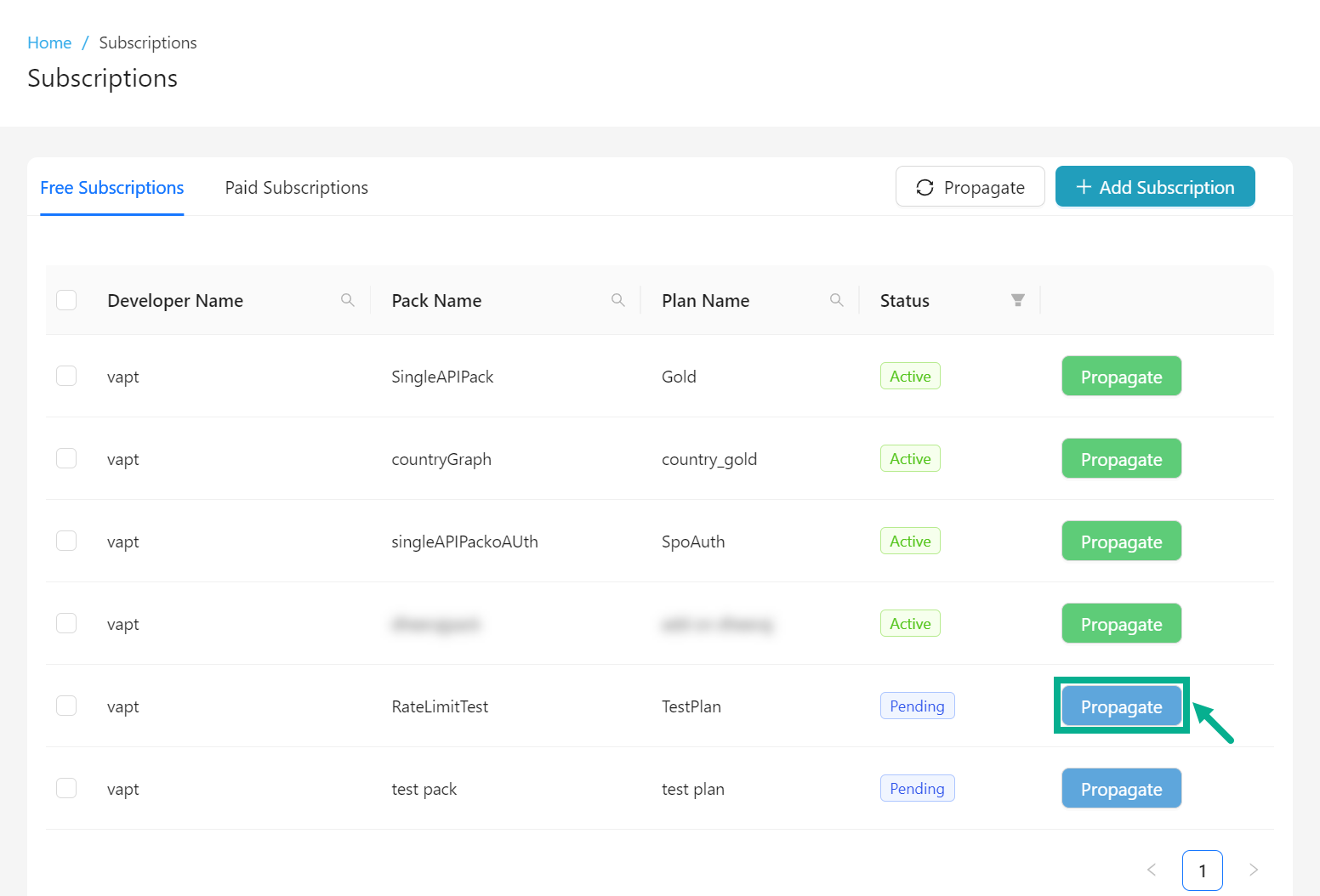The width and height of the screenshot is (1320, 896).
Task: Toggle the select-all header checkbox
Action: tap(66, 300)
